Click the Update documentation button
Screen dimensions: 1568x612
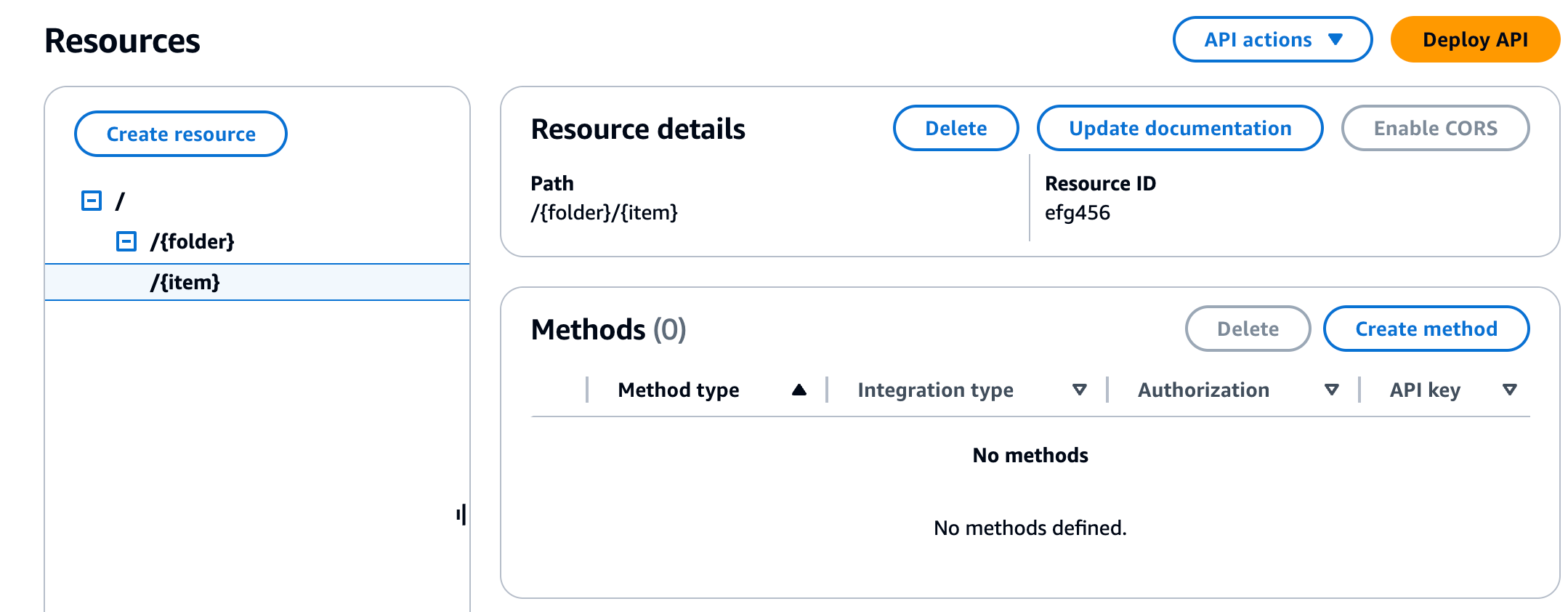click(x=1179, y=128)
